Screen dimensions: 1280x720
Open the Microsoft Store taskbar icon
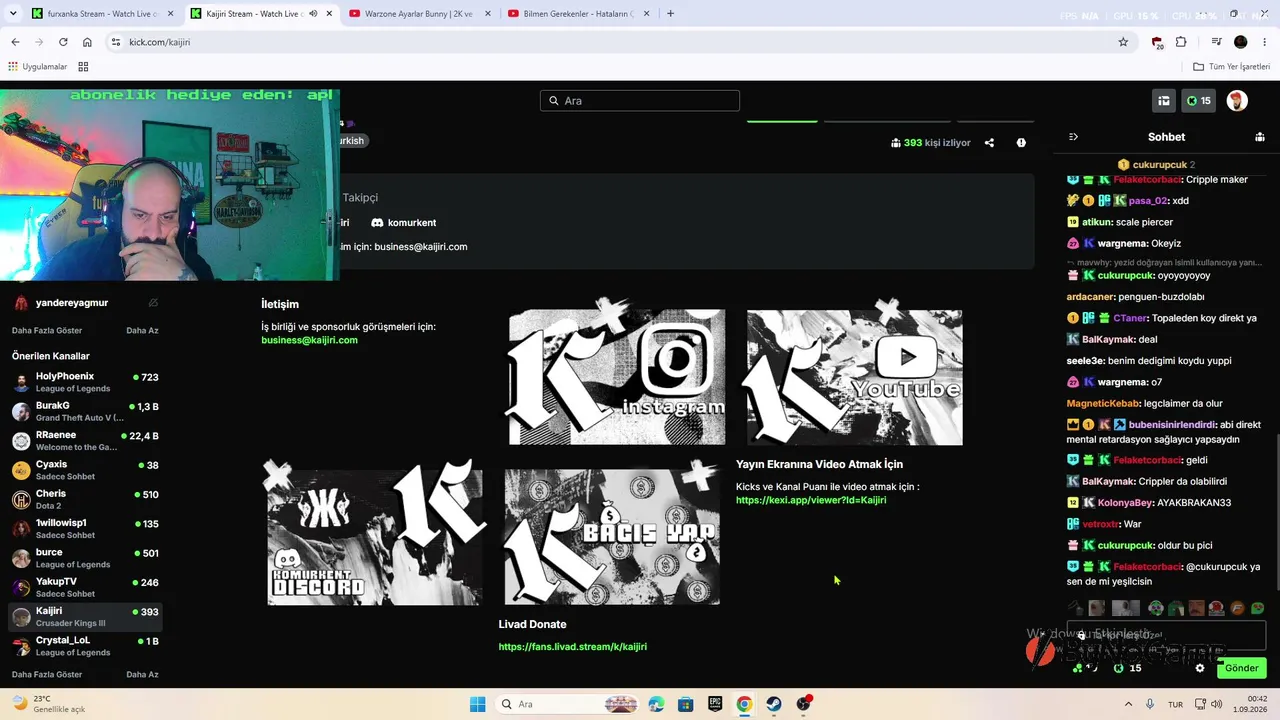[x=685, y=704]
